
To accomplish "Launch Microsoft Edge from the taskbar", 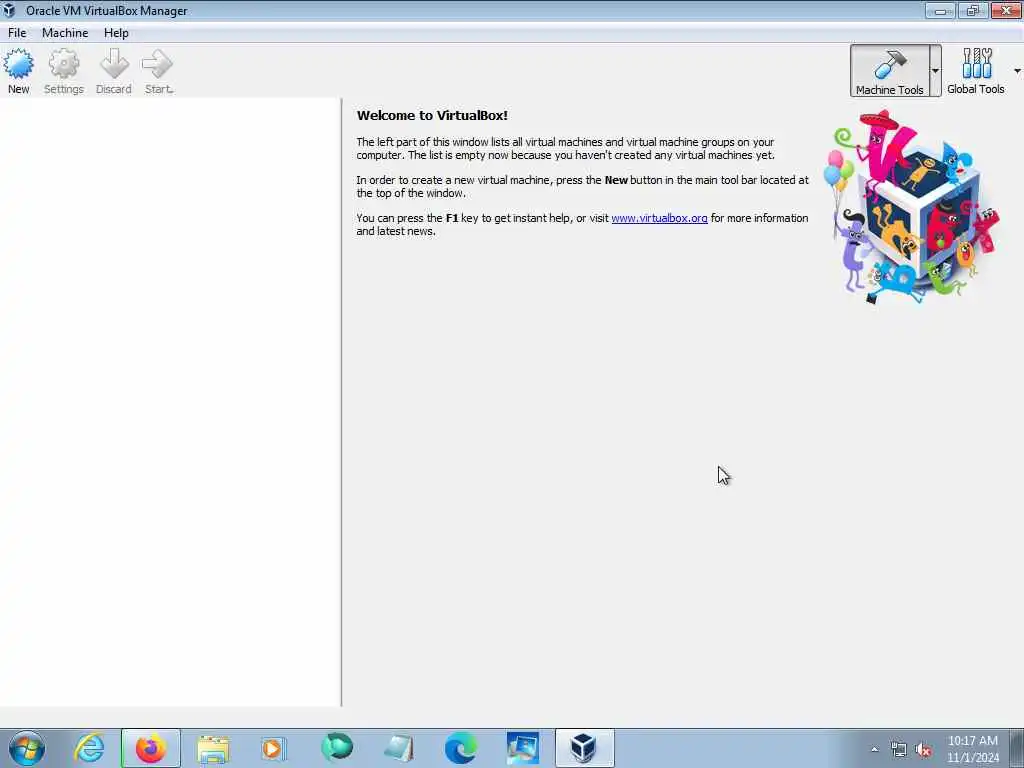I will 460,748.
